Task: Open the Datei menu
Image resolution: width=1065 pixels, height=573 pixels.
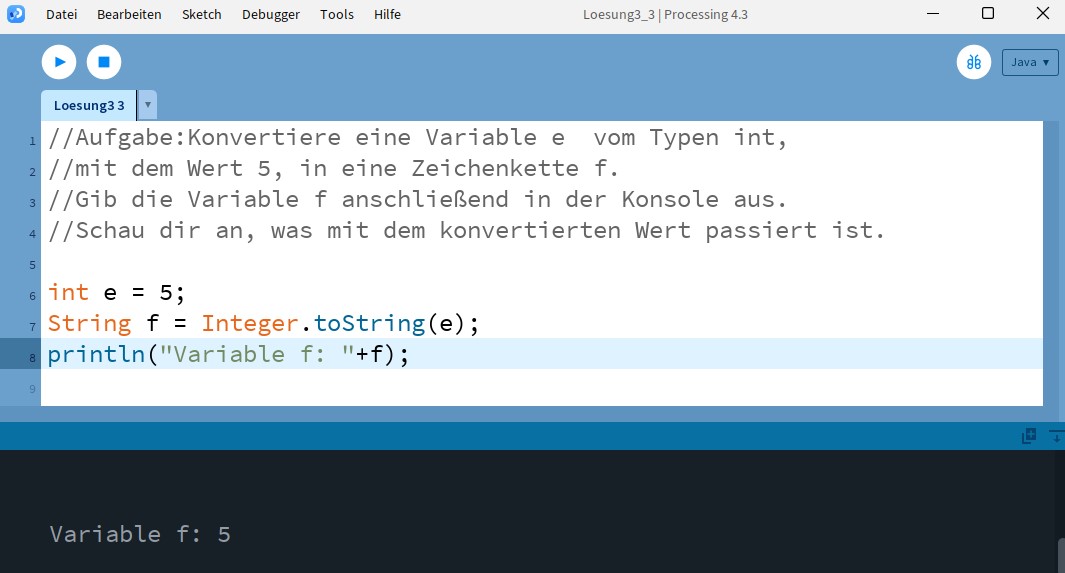Action: click(x=62, y=14)
